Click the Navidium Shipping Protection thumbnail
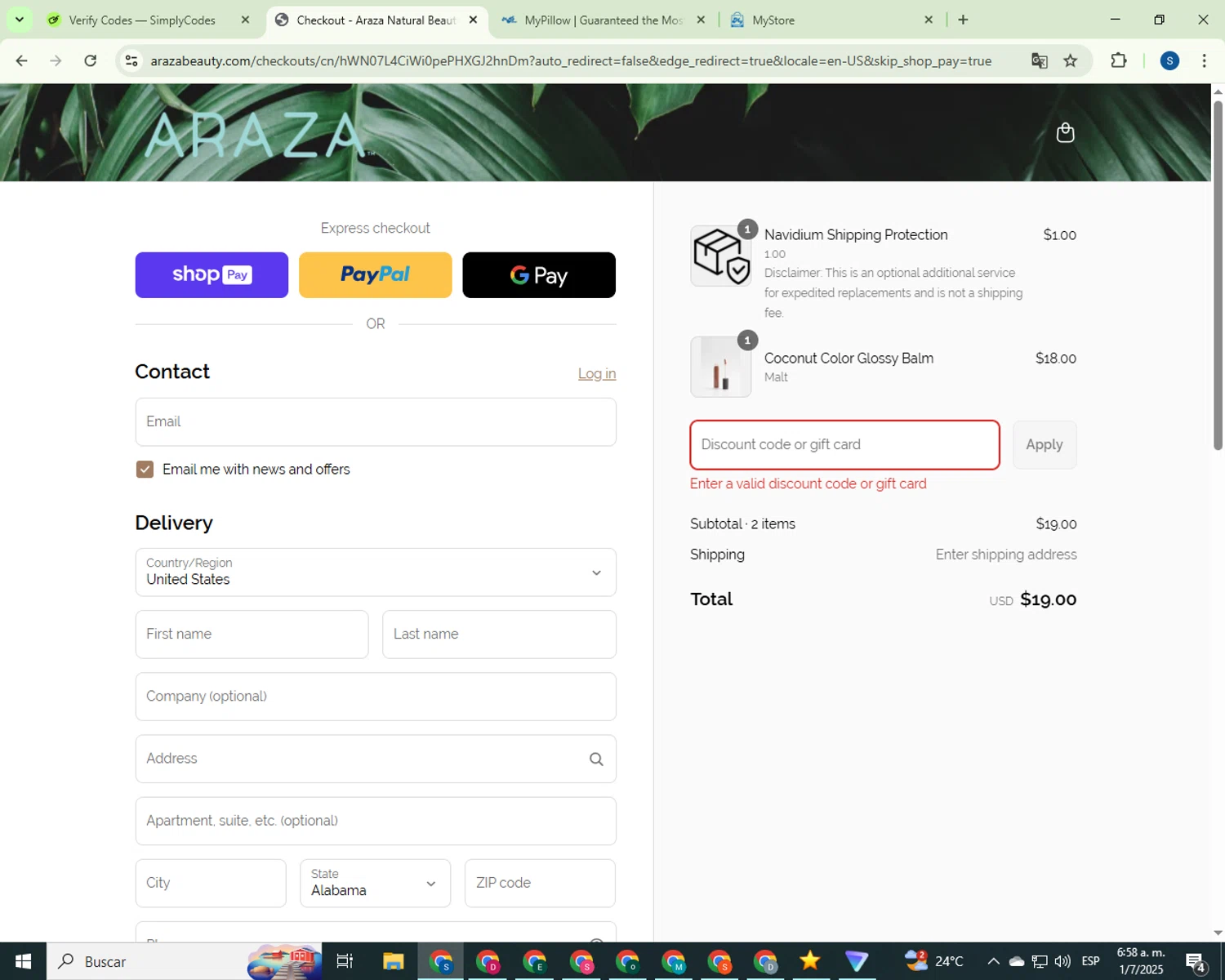 (x=721, y=256)
